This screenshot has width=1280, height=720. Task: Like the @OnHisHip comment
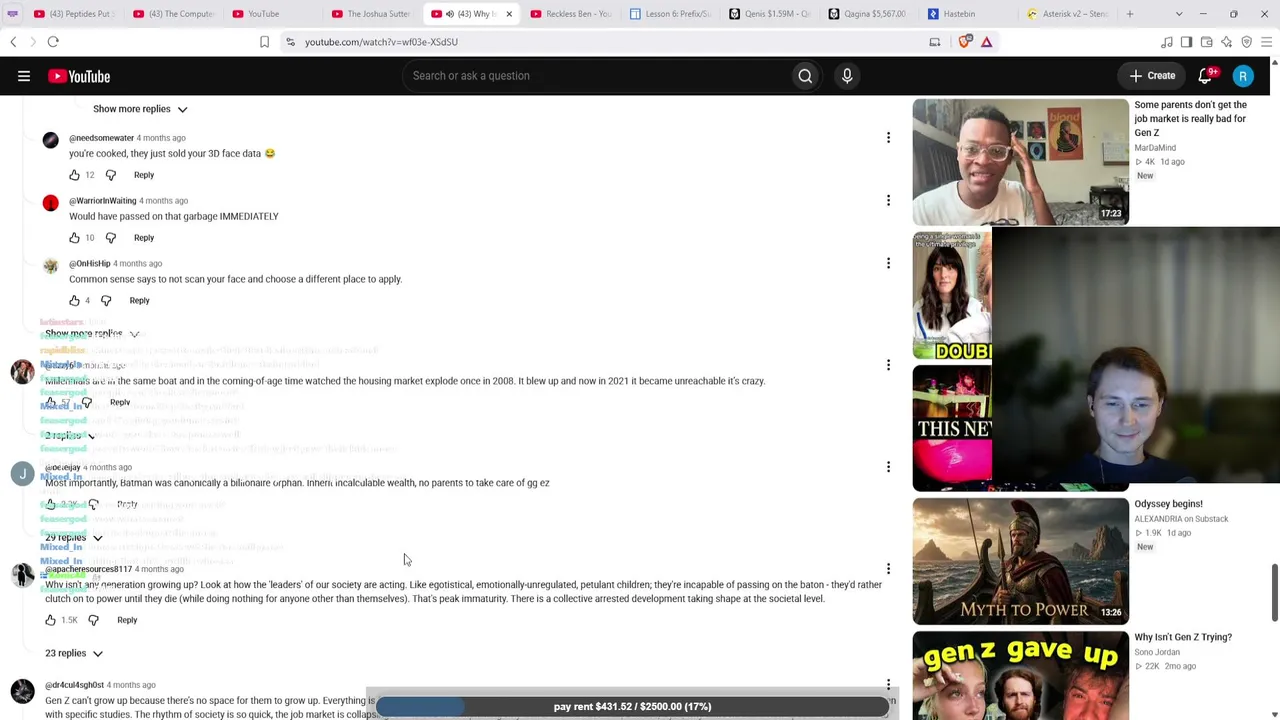pyautogui.click(x=74, y=300)
